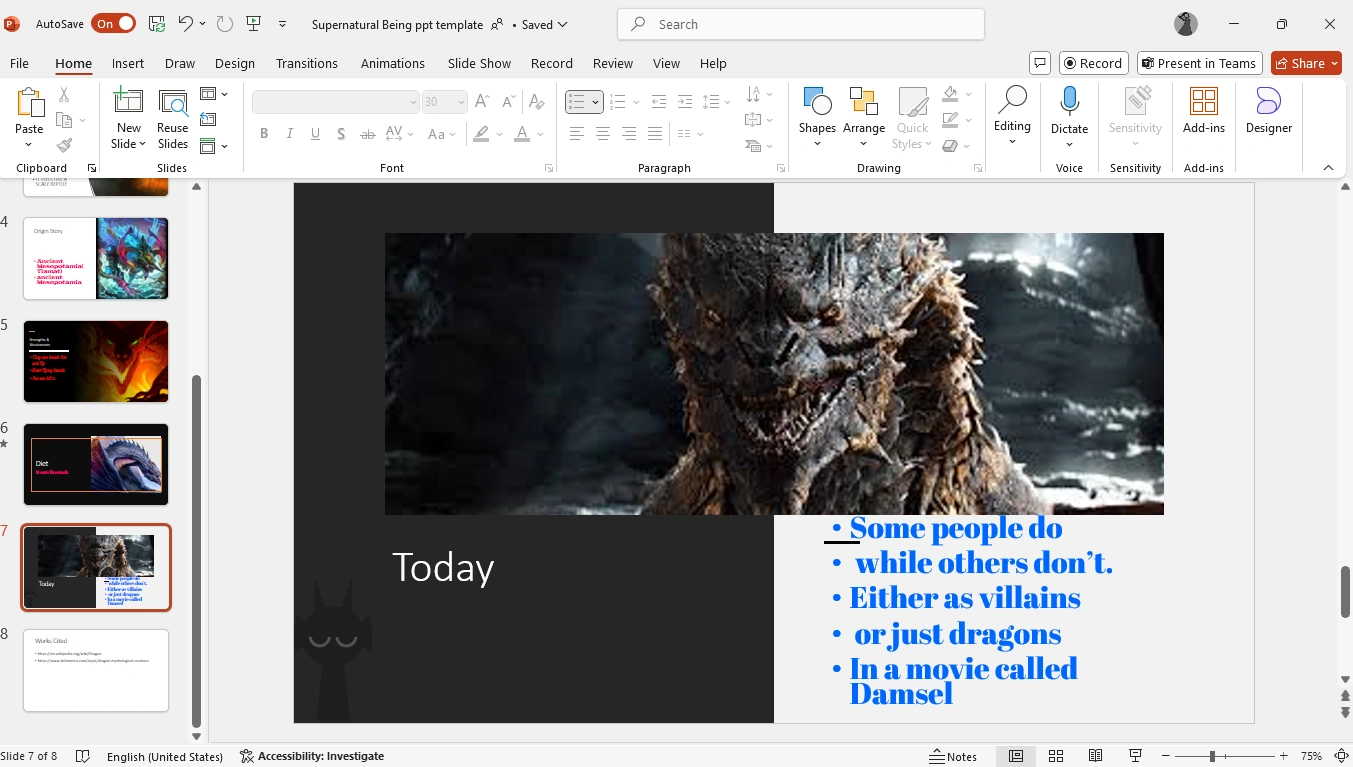This screenshot has height=767, width=1353.
Task: Turn off AutoSave
Action: tap(114, 23)
